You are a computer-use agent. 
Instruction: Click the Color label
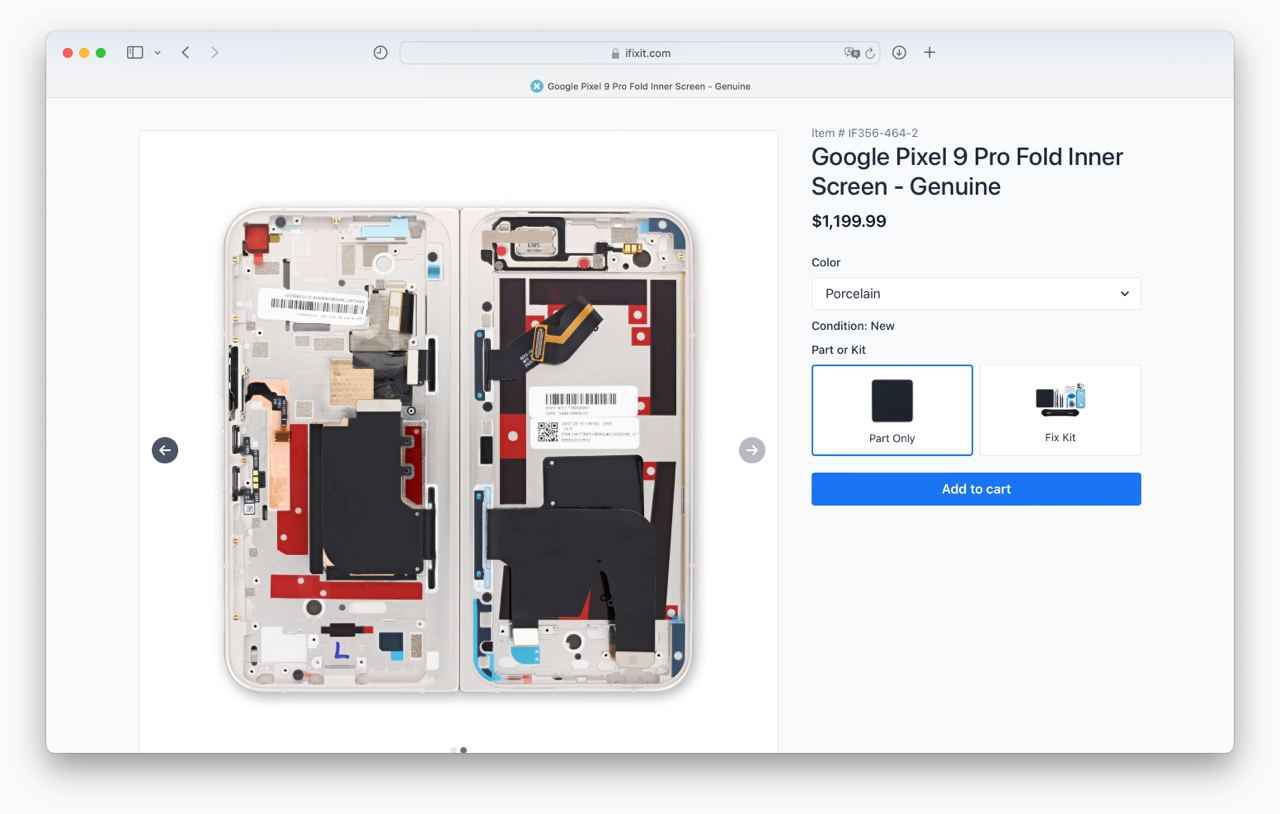[x=826, y=262]
